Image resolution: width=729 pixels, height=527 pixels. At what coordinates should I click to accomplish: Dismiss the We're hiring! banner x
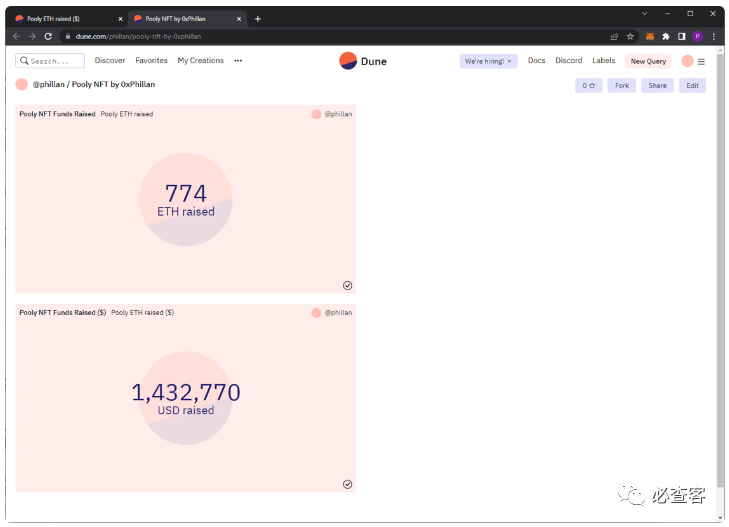510,61
